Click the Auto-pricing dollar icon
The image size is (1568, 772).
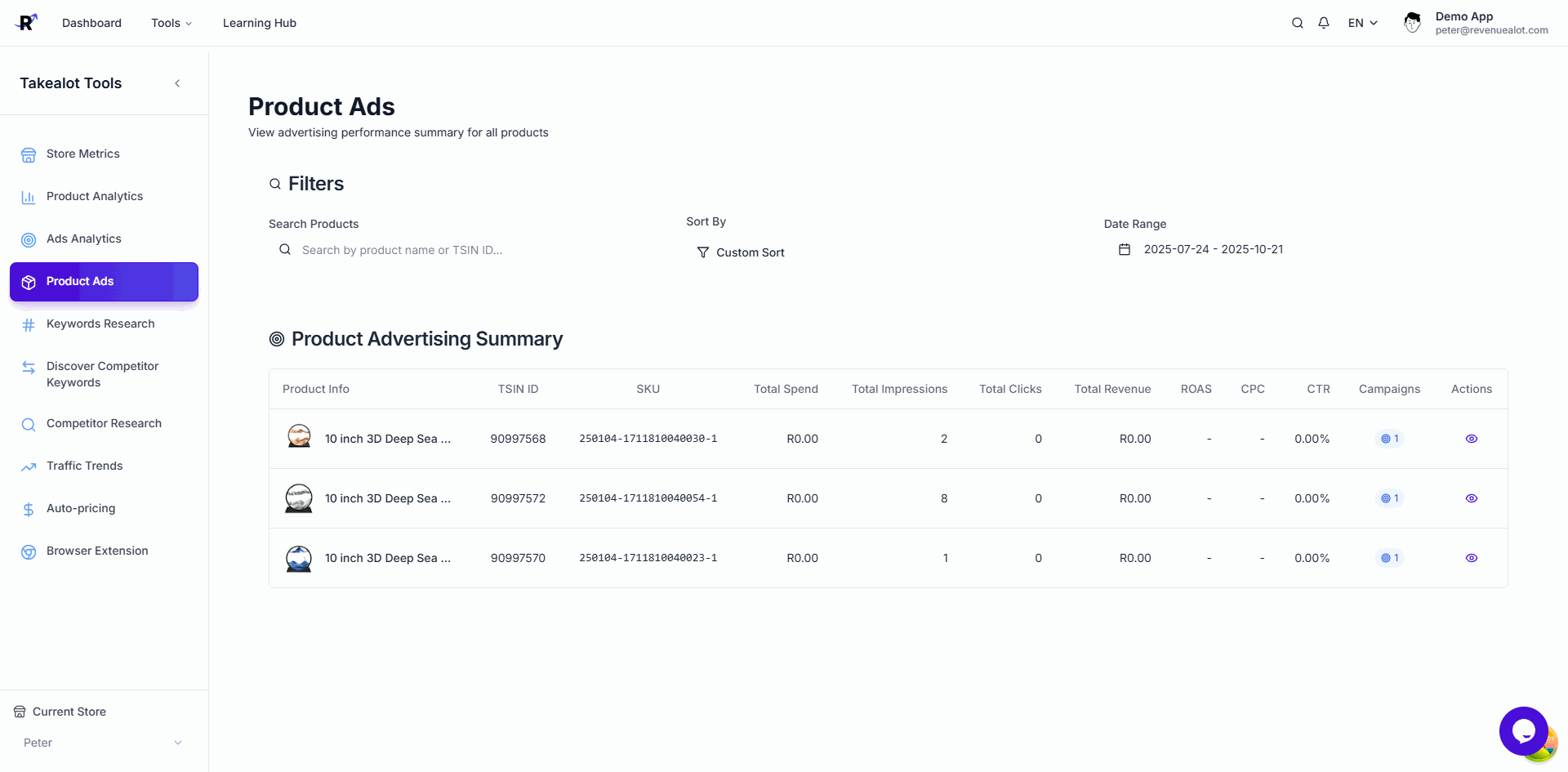(x=29, y=509)
